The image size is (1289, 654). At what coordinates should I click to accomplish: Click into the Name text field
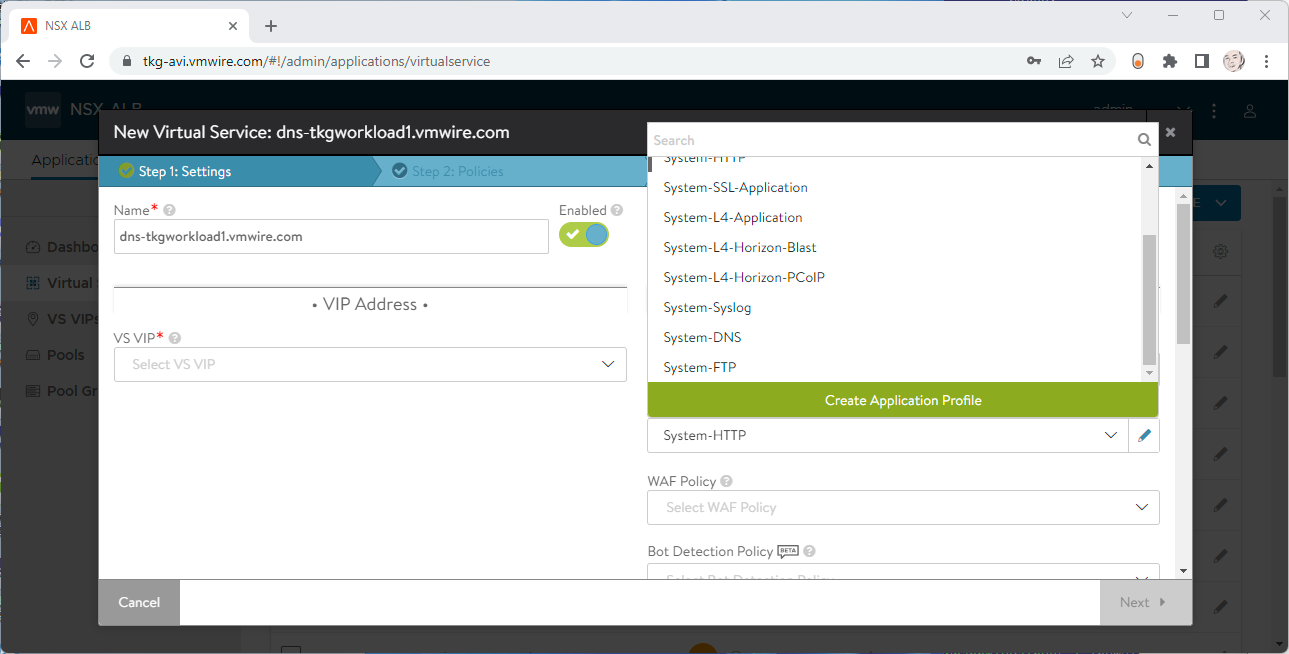330,237
